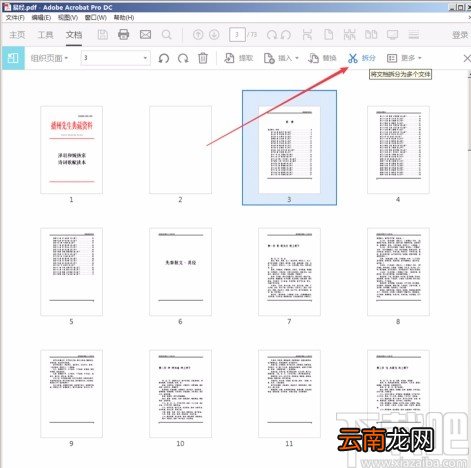
Task: Click the rotate clockwise icon in top toolbar
Action: click(x=272, y=35)
